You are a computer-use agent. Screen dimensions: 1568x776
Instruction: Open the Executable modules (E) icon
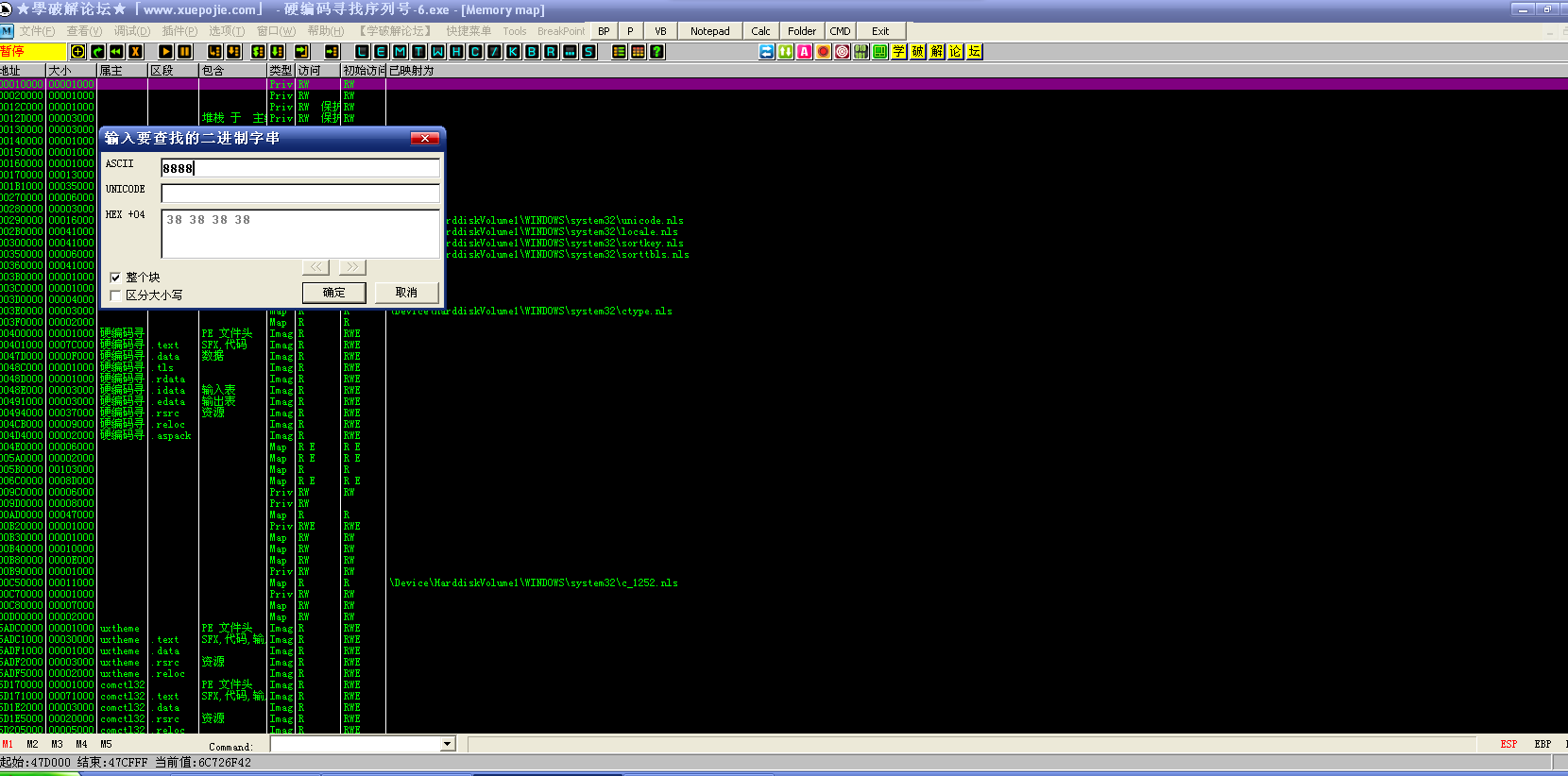pos(381,52)
